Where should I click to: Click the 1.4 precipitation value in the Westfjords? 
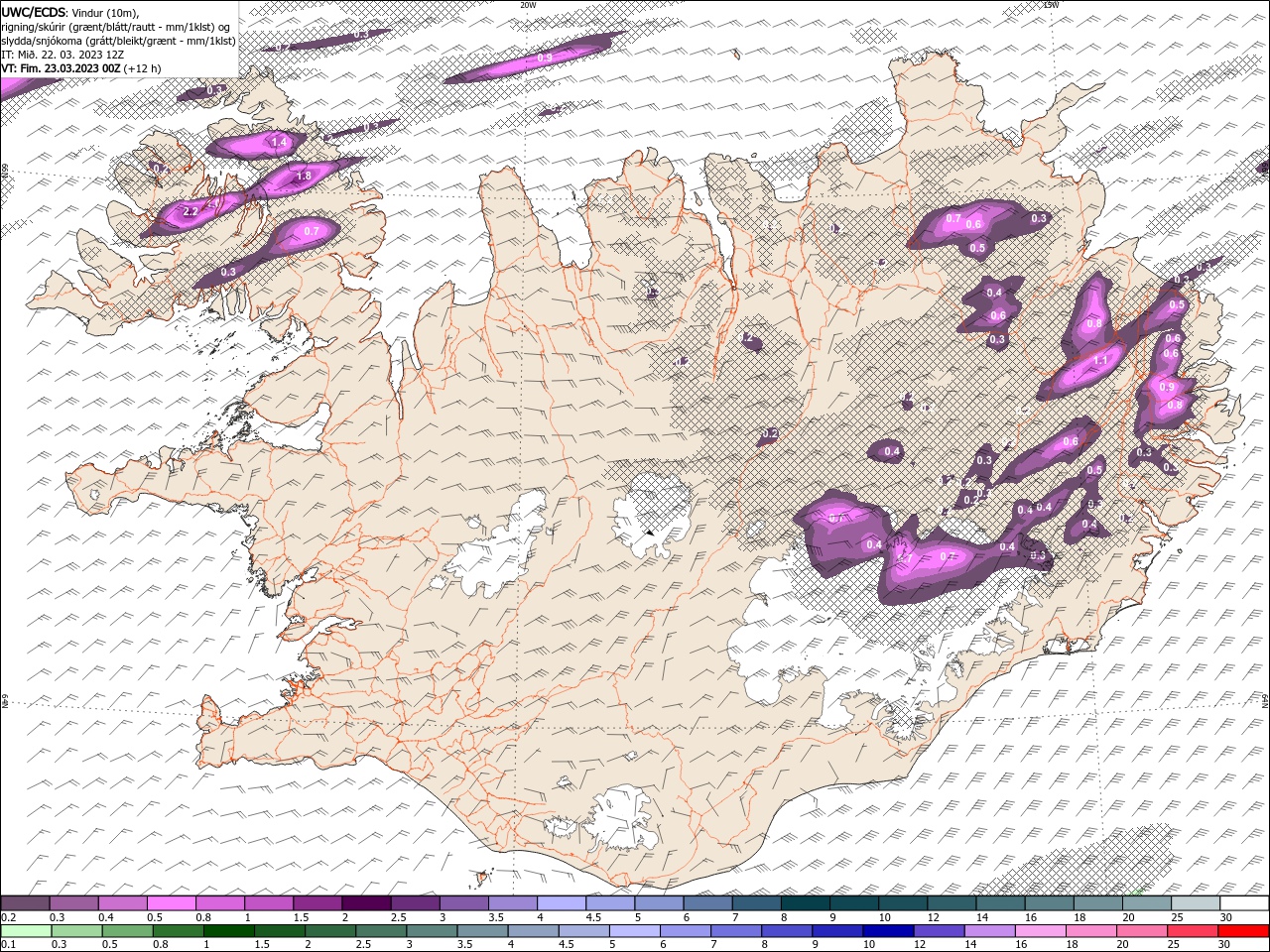(279, 143)
